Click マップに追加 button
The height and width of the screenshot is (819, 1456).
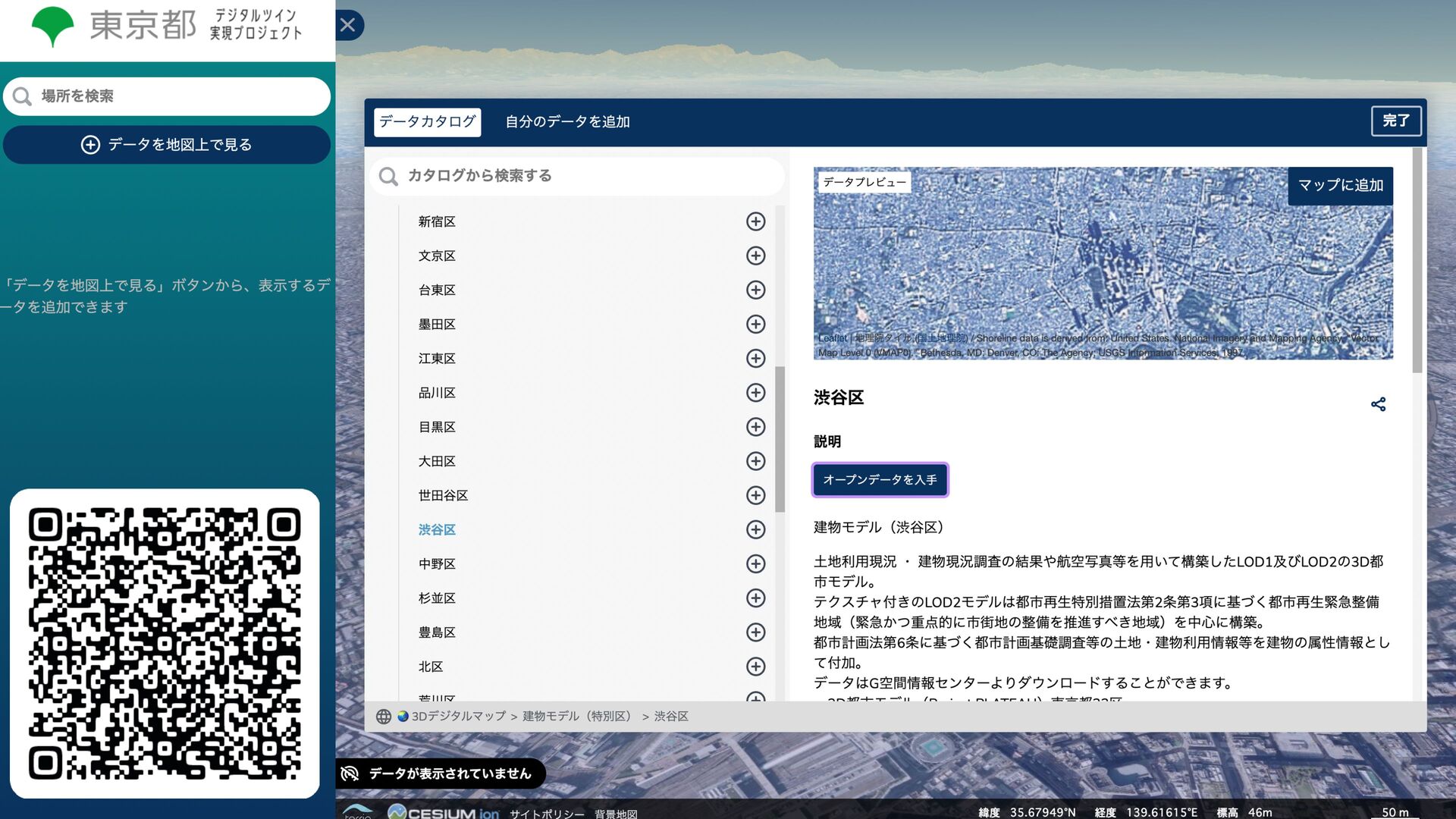[x=1340, y=186]
